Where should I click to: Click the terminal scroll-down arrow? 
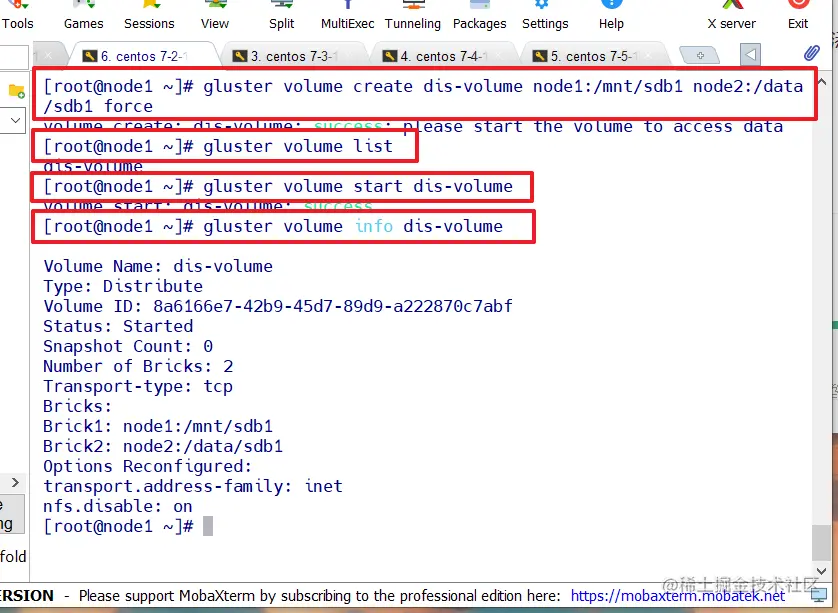[x=822, y=571]
